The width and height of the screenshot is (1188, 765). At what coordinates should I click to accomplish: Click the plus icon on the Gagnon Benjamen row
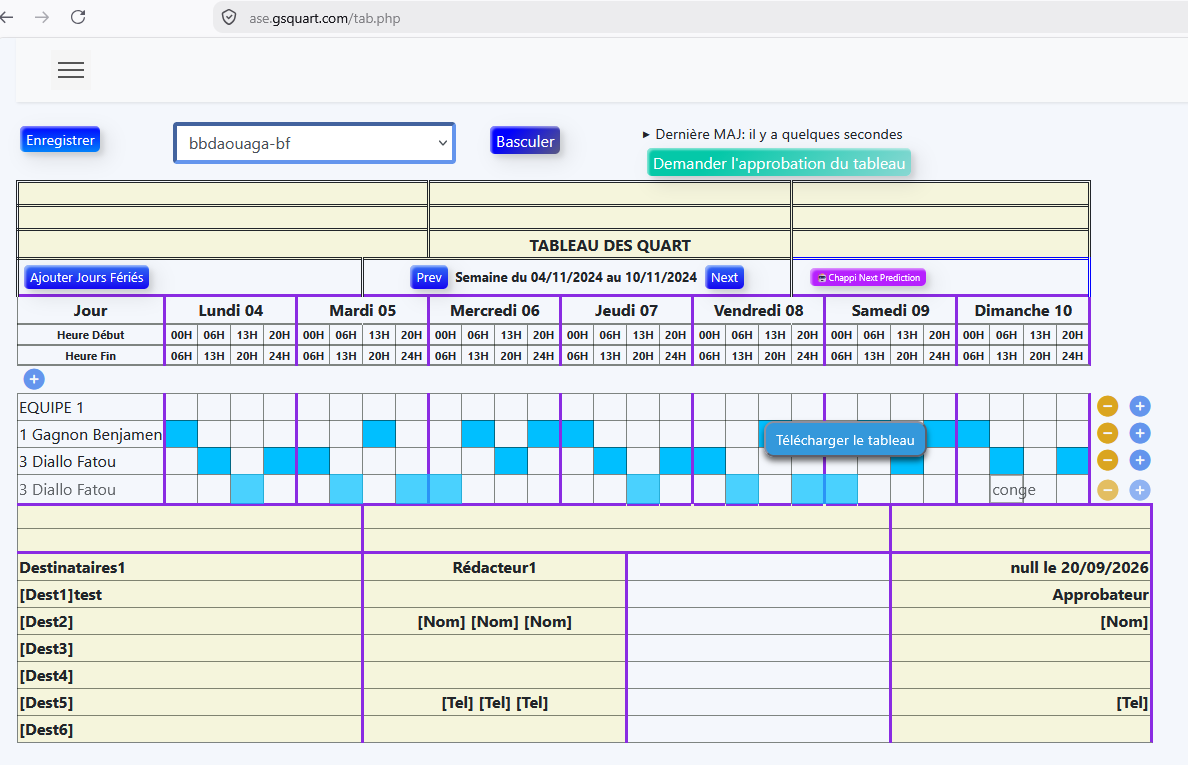tap(1140, 433)
